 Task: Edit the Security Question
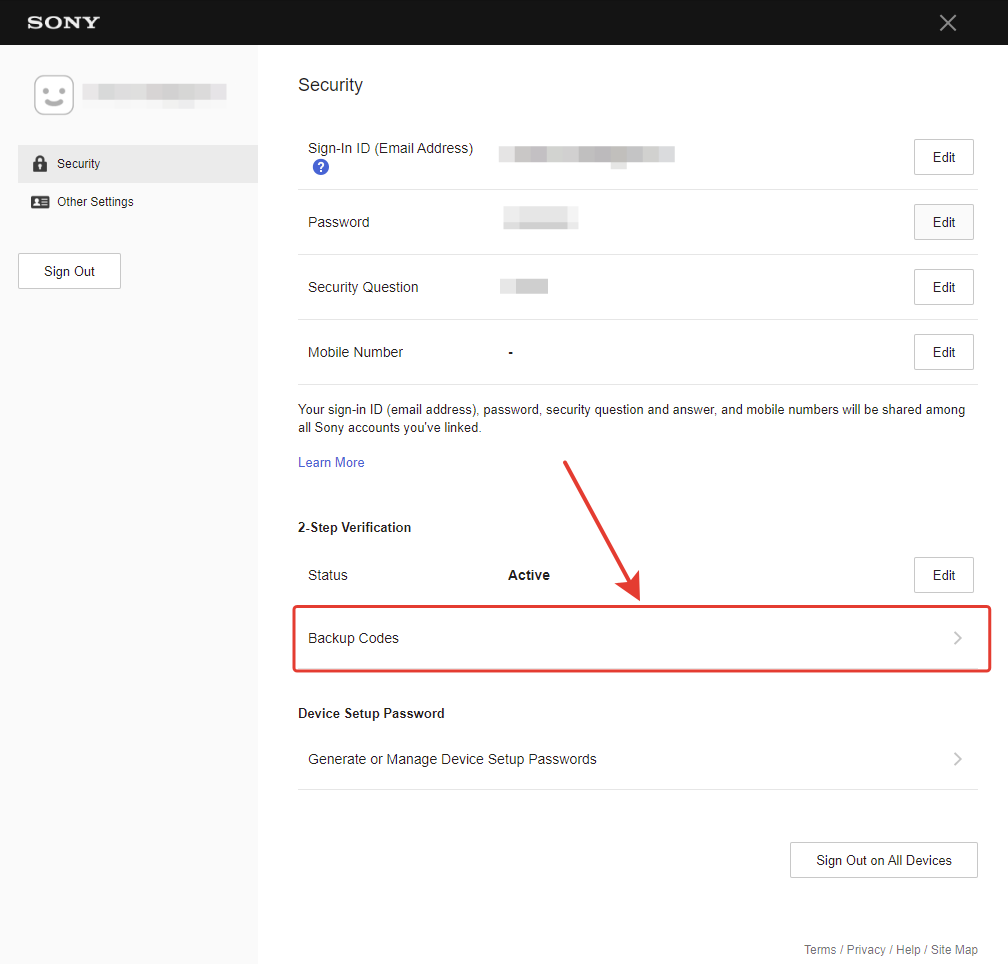(943, 287)
